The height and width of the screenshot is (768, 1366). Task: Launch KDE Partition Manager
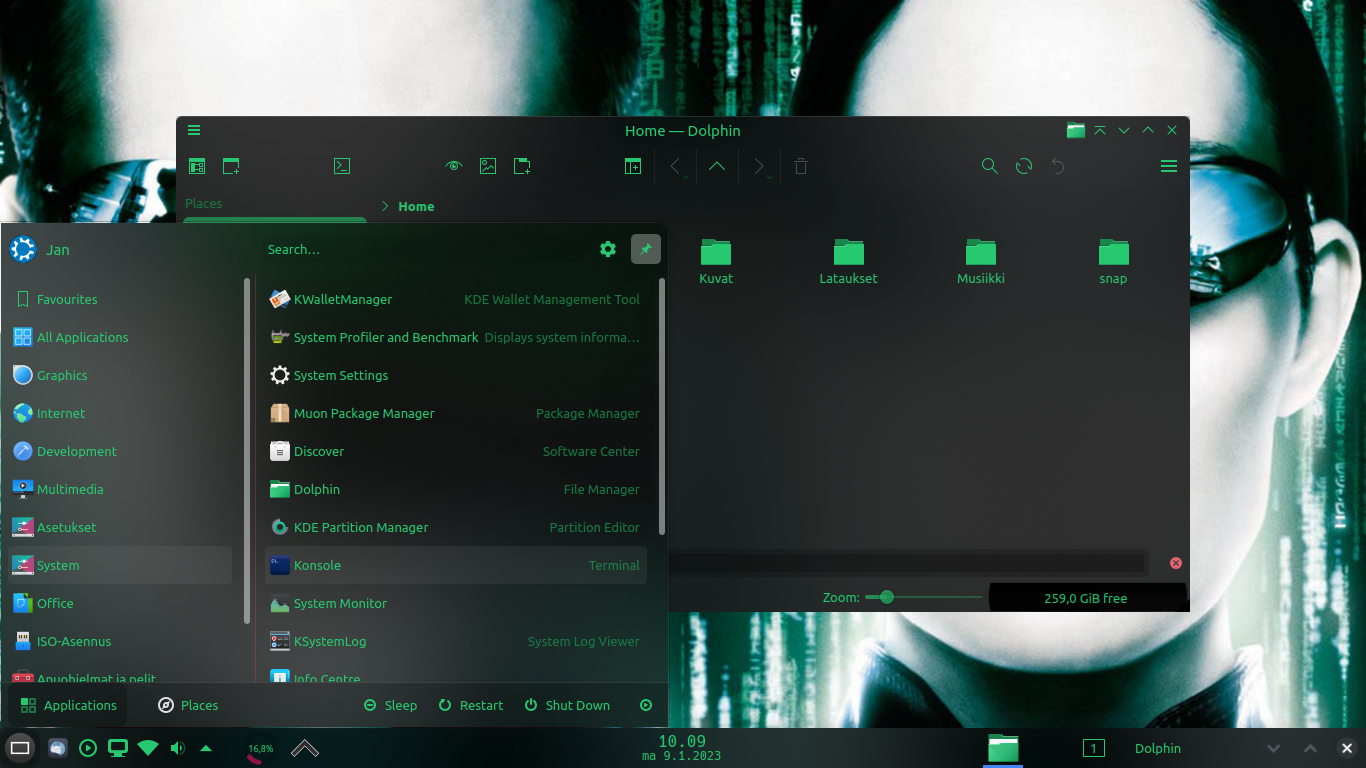point(456,527)
